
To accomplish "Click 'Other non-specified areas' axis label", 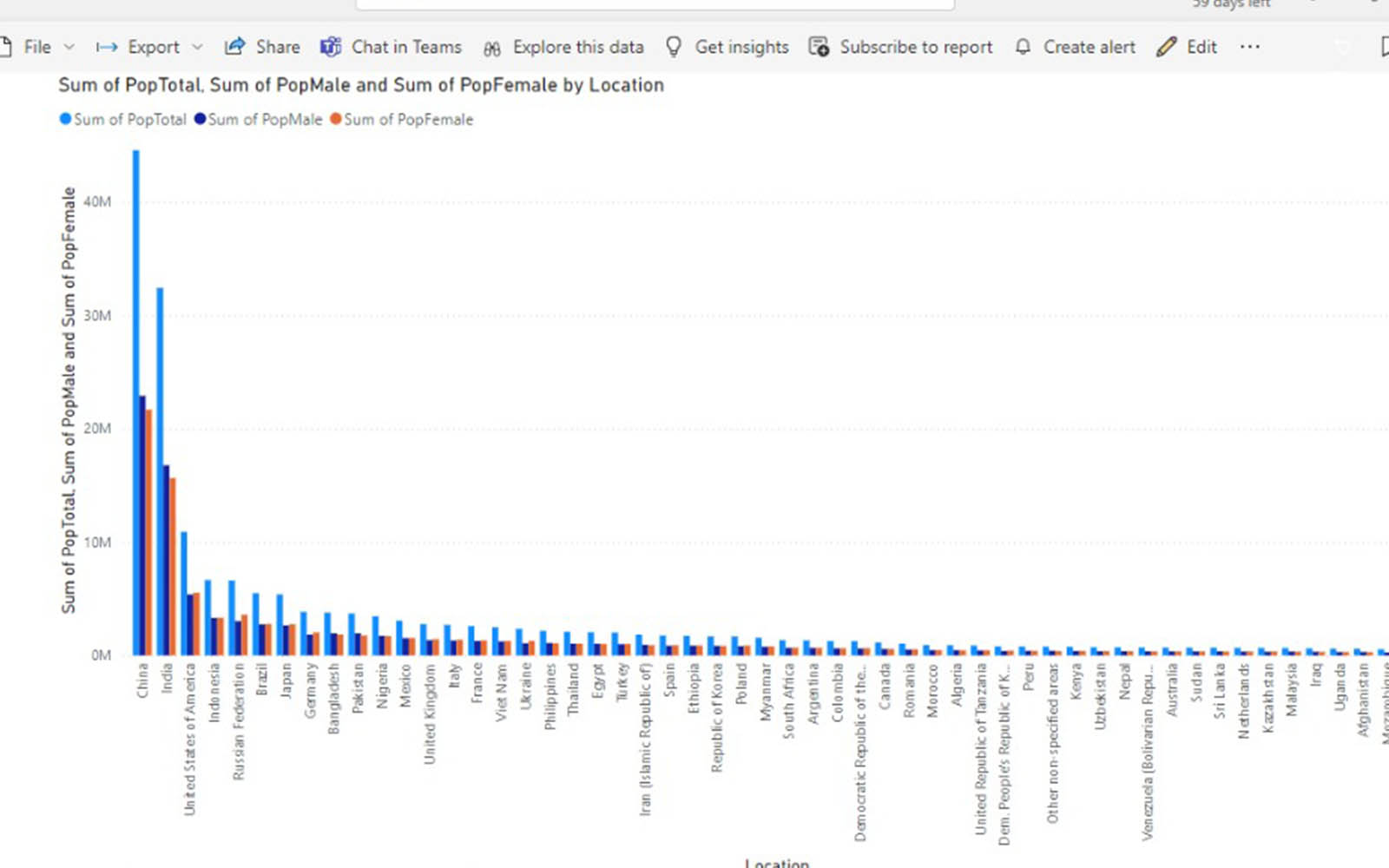I will point(1053,744).
